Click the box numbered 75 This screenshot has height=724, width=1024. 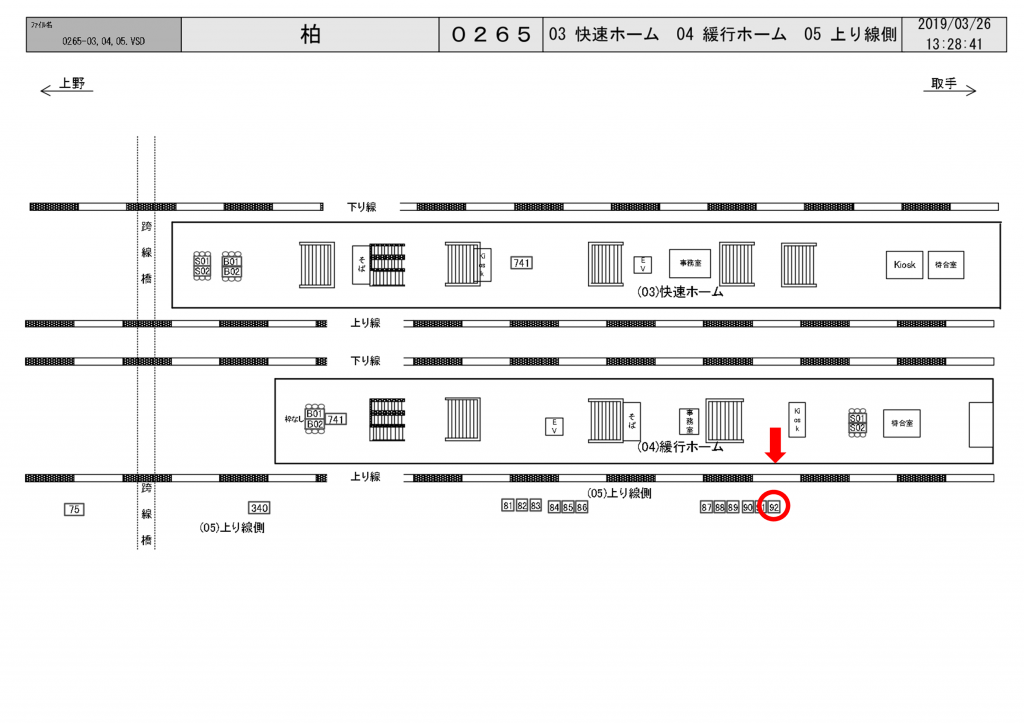pos(74,510)
